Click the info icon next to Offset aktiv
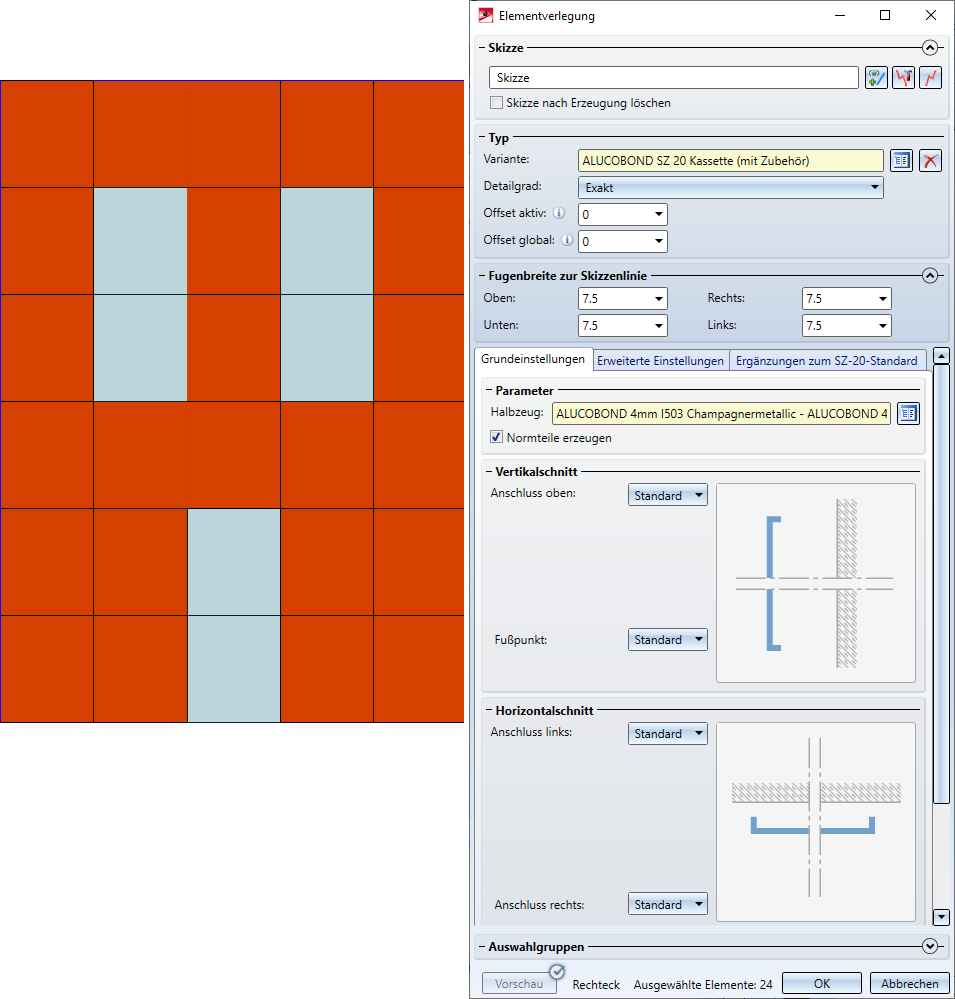The image size is (955, 999). (x=559, y=214)
